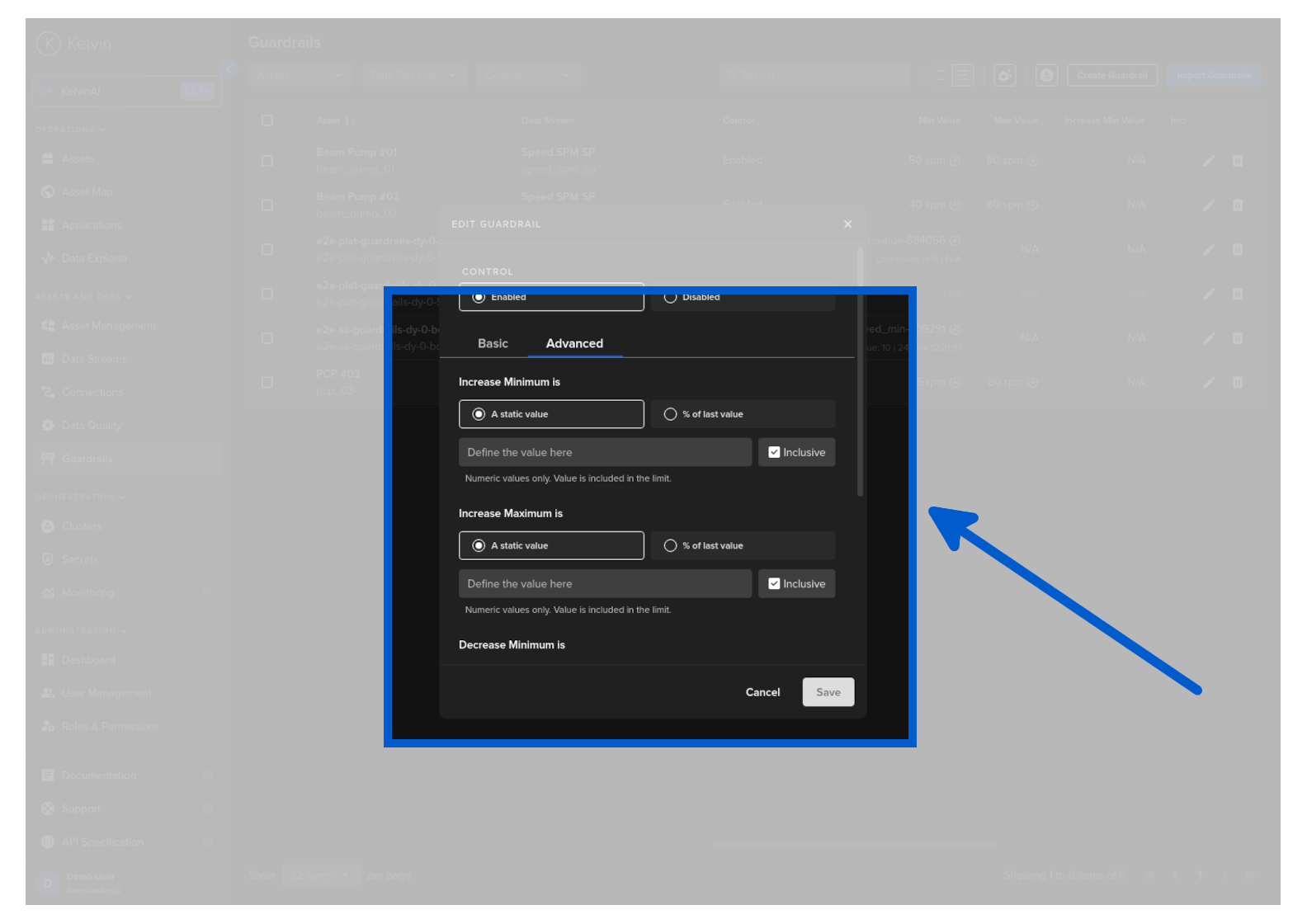Open the Control filter dropdown
The image size is (1307, 924).
pyautogui.click(x=527, y=76)
